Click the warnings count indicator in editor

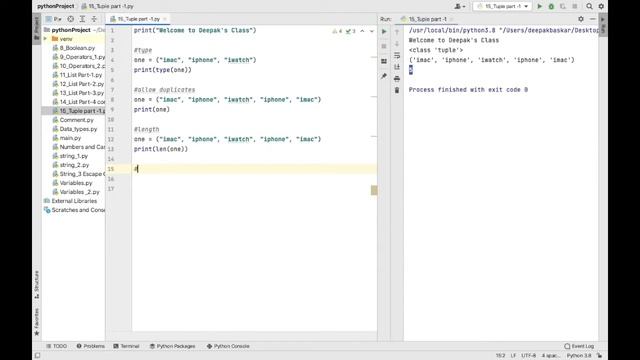(x=337, y=31)
